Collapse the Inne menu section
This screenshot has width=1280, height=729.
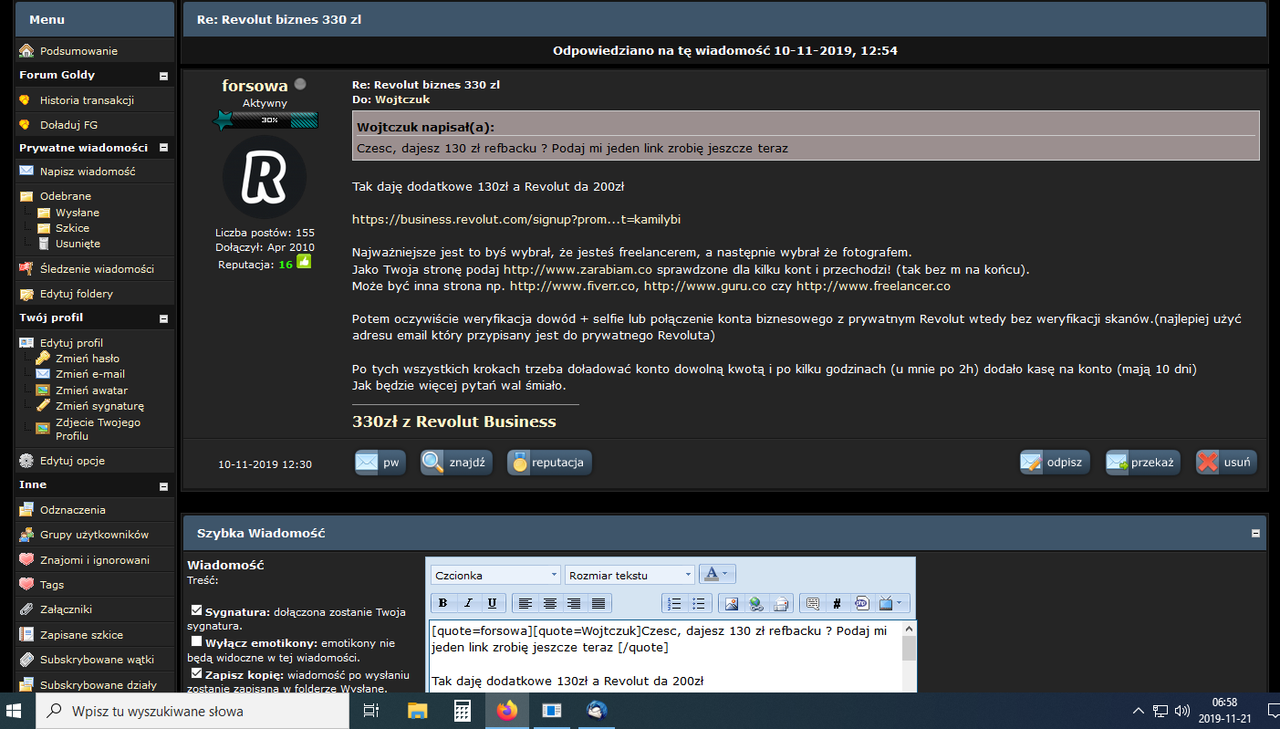click(164, 486)
